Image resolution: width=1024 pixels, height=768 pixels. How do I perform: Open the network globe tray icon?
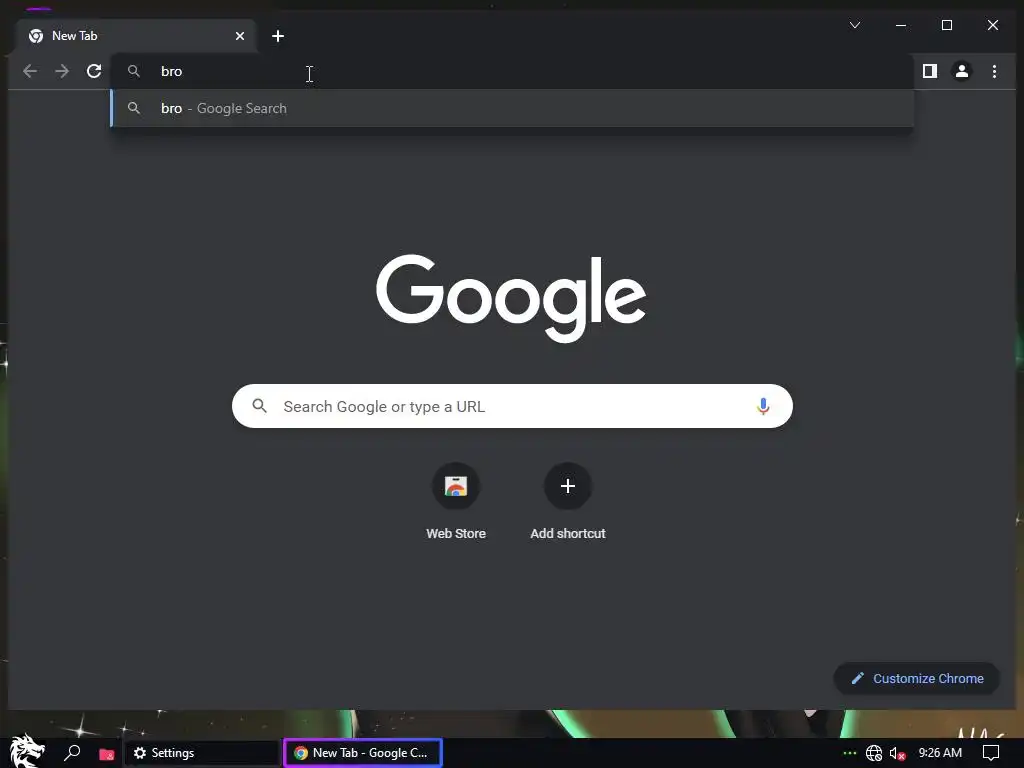tap(874, 754)
